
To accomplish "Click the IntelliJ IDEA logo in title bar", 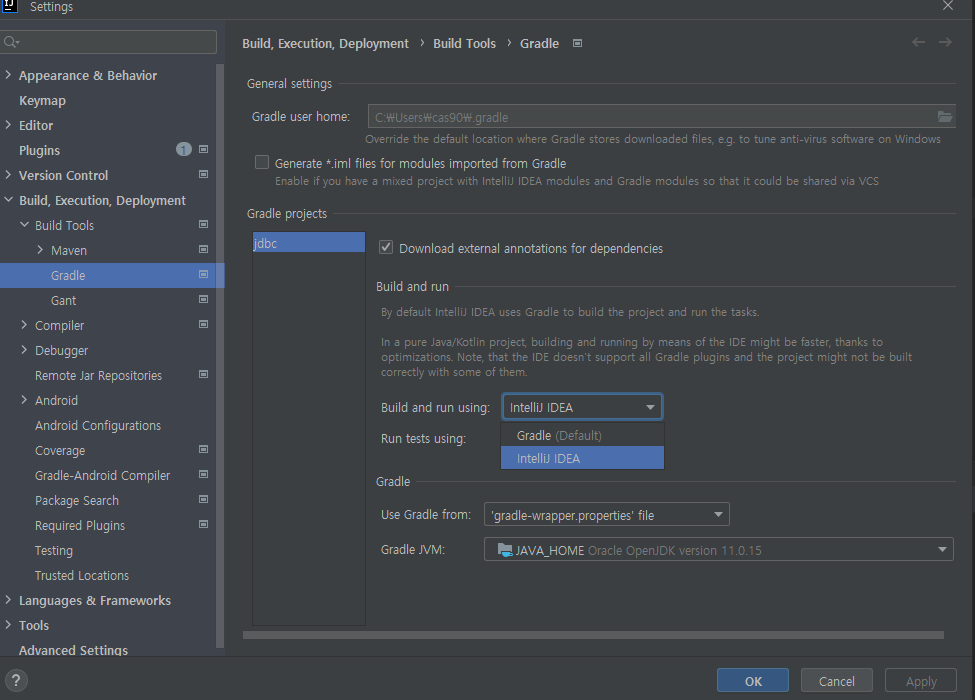I will pyautogui.click(x=10, y=6).
